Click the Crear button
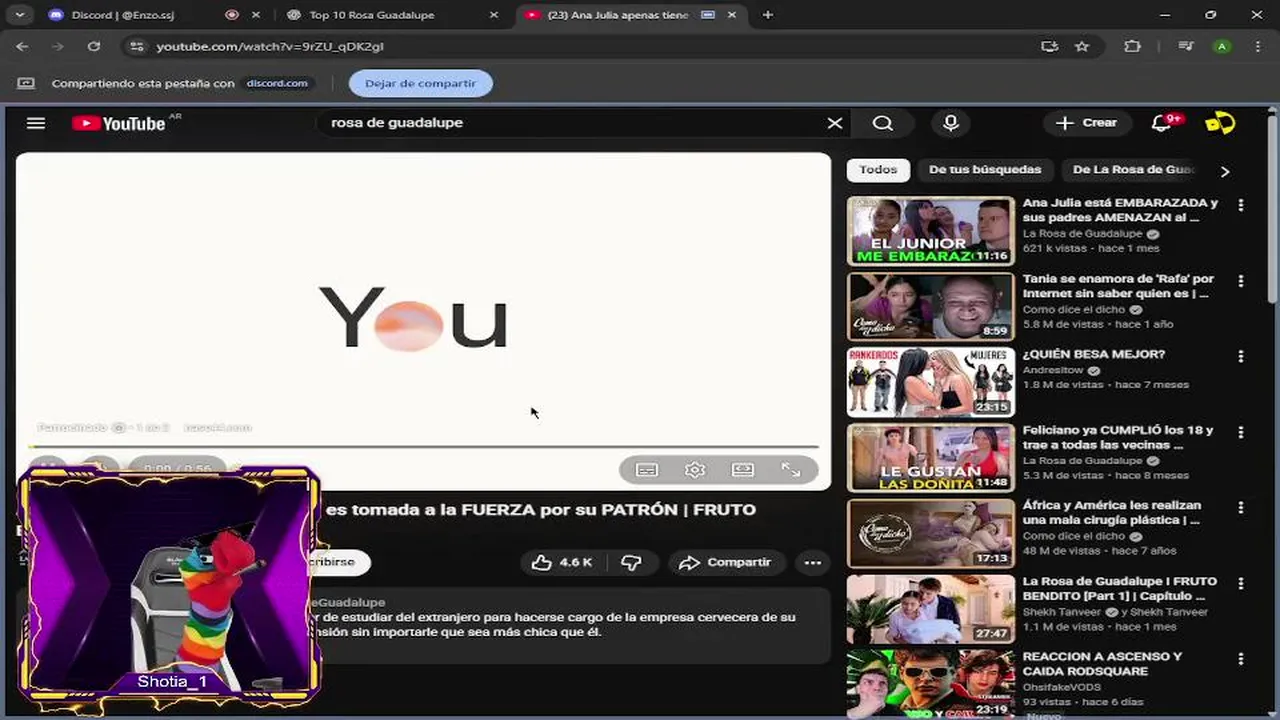 coord(1087,123)
